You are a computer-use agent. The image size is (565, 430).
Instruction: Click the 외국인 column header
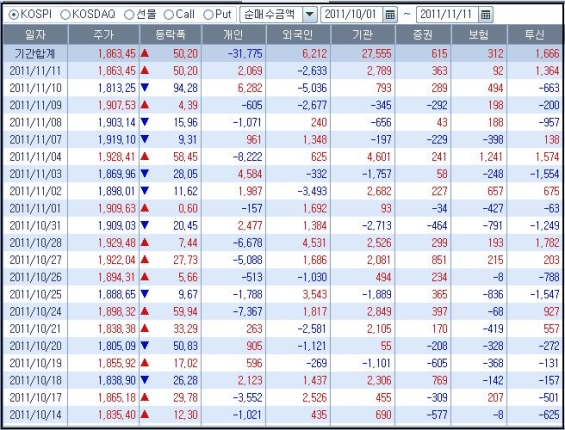pos(298,35)
